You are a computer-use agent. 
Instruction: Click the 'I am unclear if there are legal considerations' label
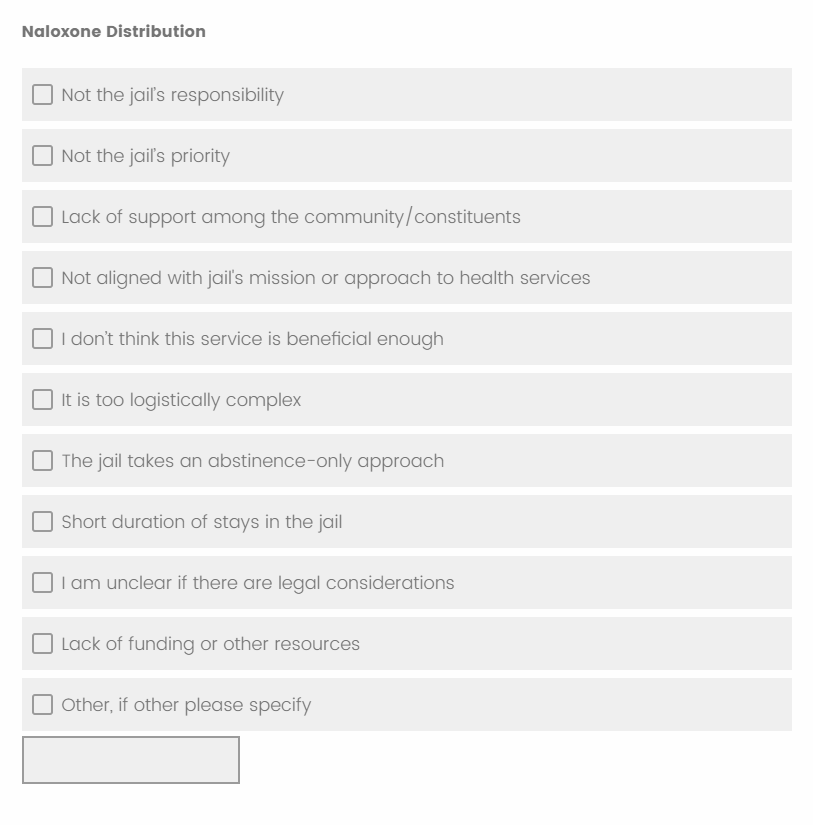click(x=257, y=583)
